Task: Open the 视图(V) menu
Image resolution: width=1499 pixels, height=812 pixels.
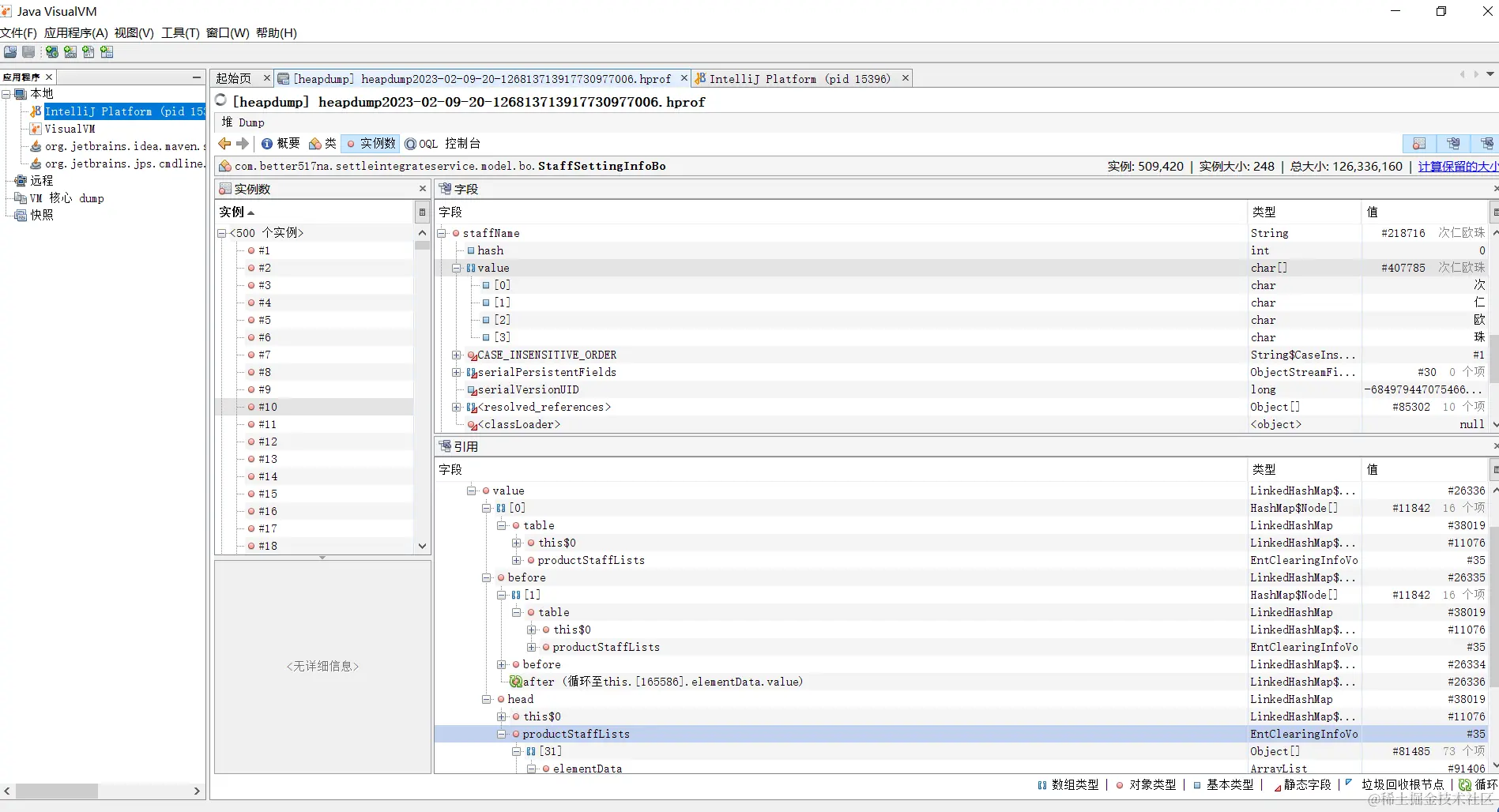Action: click(x=134, y=33)
